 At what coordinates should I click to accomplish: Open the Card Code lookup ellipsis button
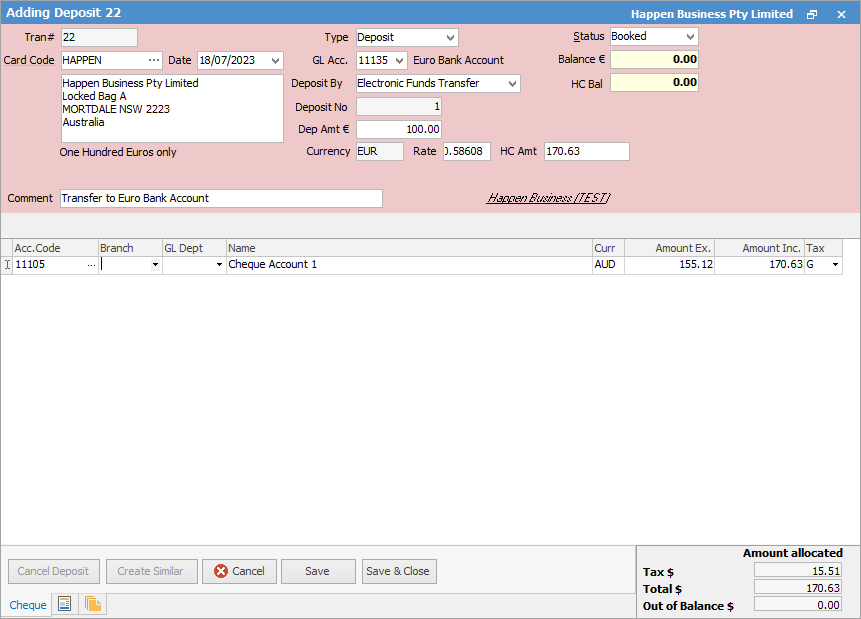tap(153, 61)
